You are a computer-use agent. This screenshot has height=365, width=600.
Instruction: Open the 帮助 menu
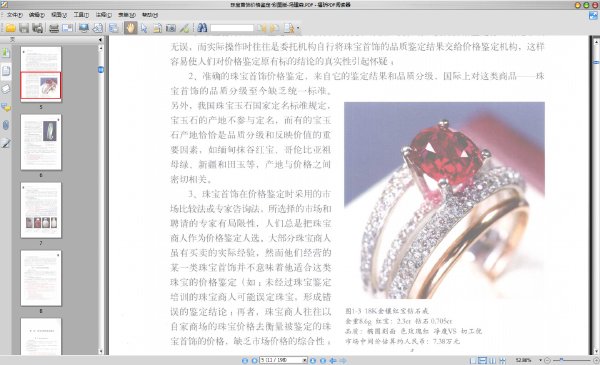coord(150,15)
